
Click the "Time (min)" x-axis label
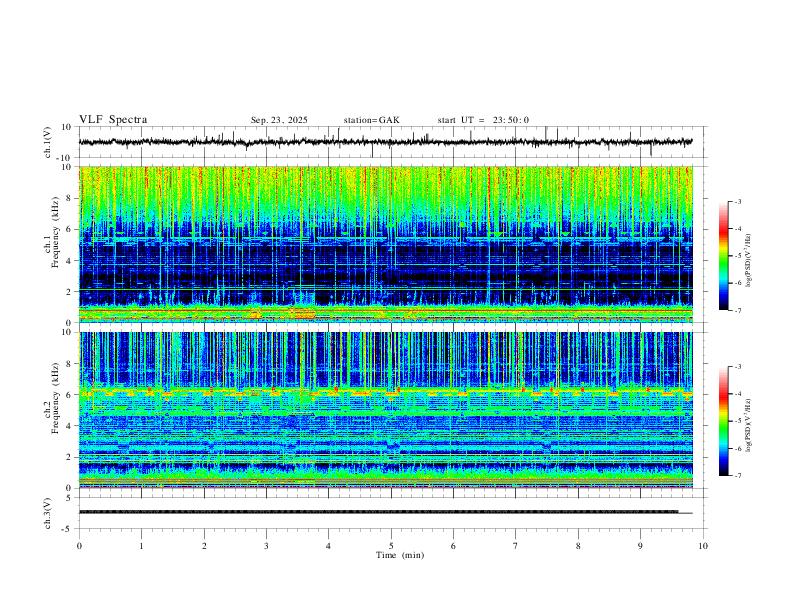400,555
